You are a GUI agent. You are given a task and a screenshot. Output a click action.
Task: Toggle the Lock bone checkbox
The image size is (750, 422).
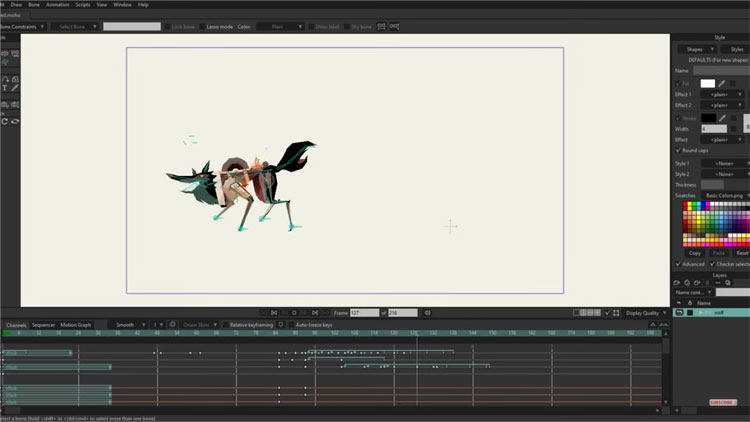[x=167, y=27]
